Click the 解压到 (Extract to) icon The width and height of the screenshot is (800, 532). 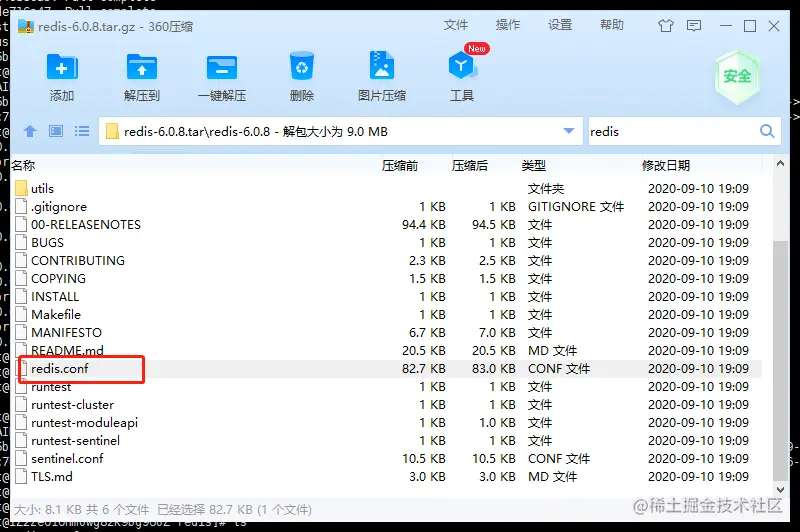(142, 67)
